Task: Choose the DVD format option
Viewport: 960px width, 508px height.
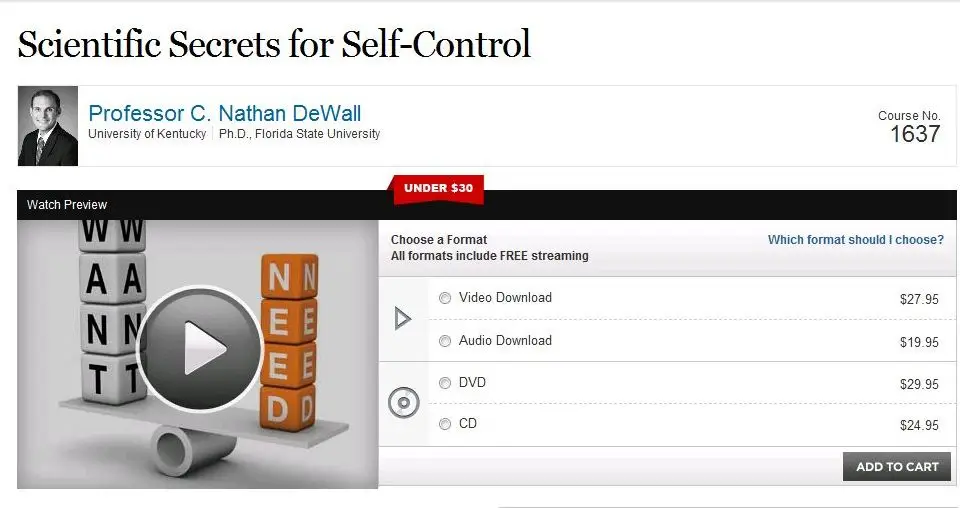Action: [x=445, y=383]
